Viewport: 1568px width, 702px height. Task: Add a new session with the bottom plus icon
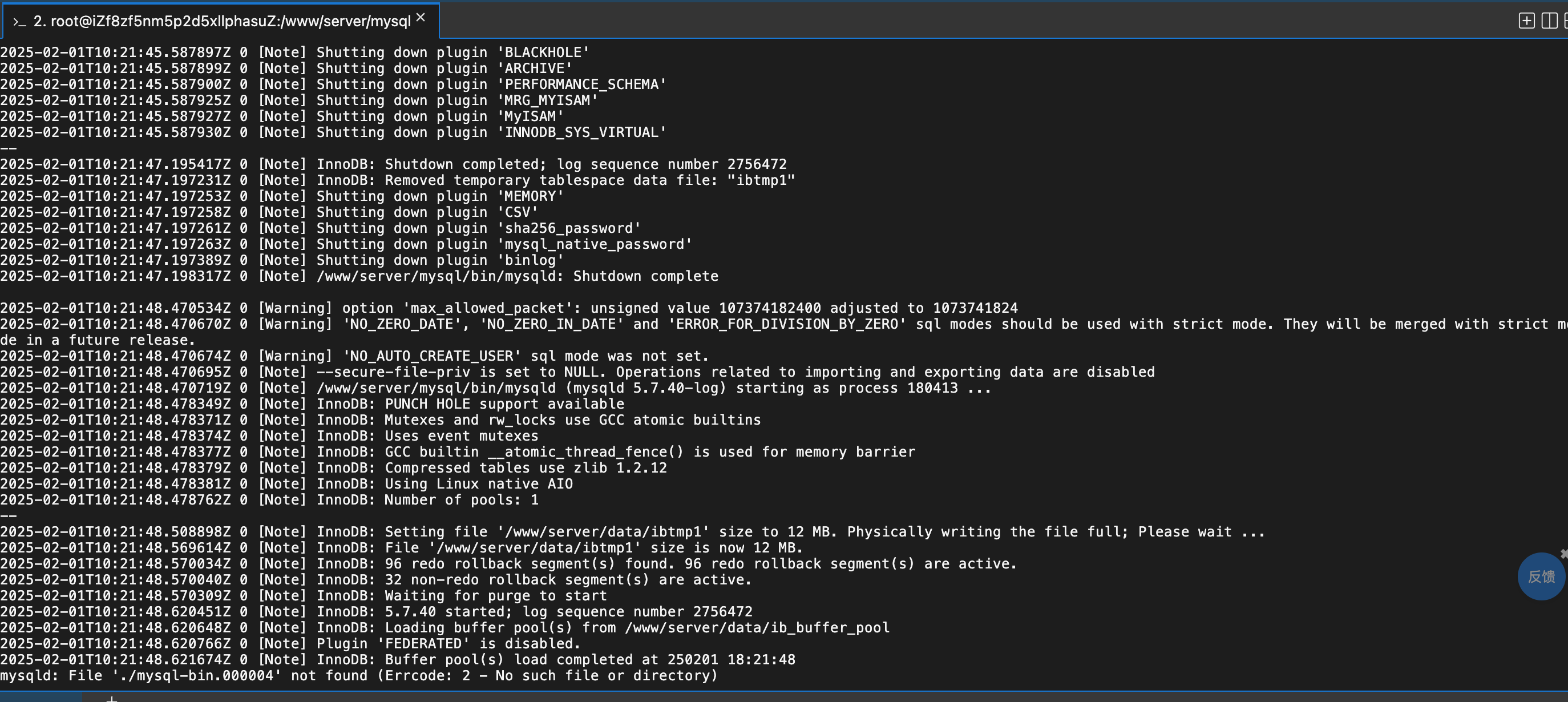click(111, 699)
